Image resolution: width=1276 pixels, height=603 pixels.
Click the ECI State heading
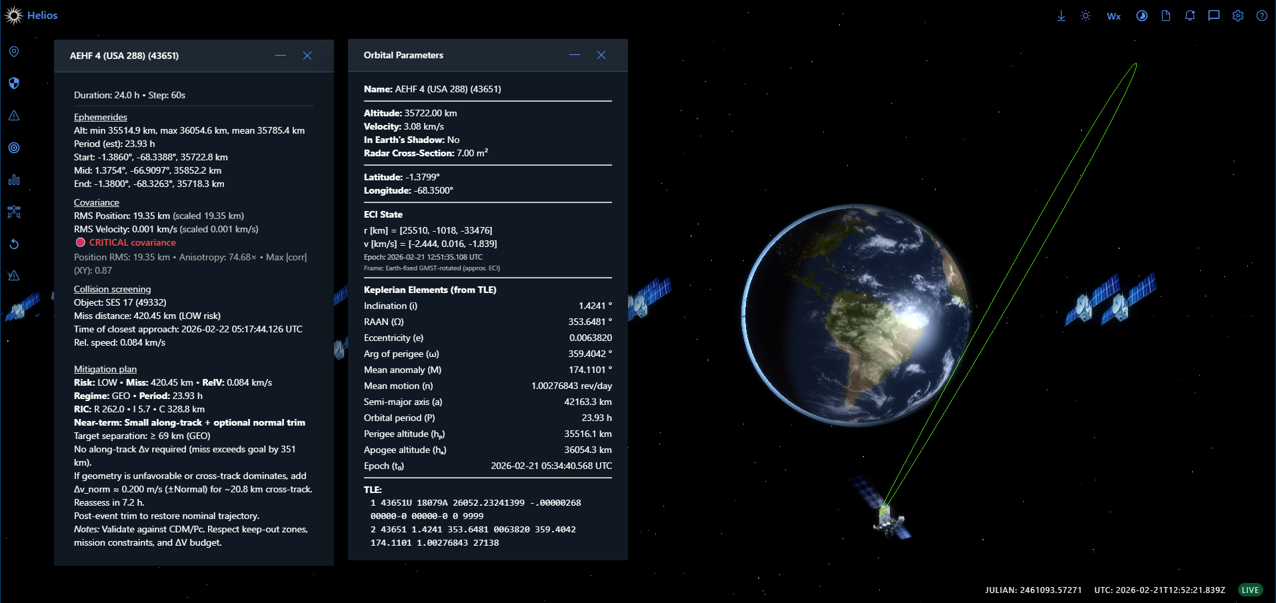click(383, 214)
